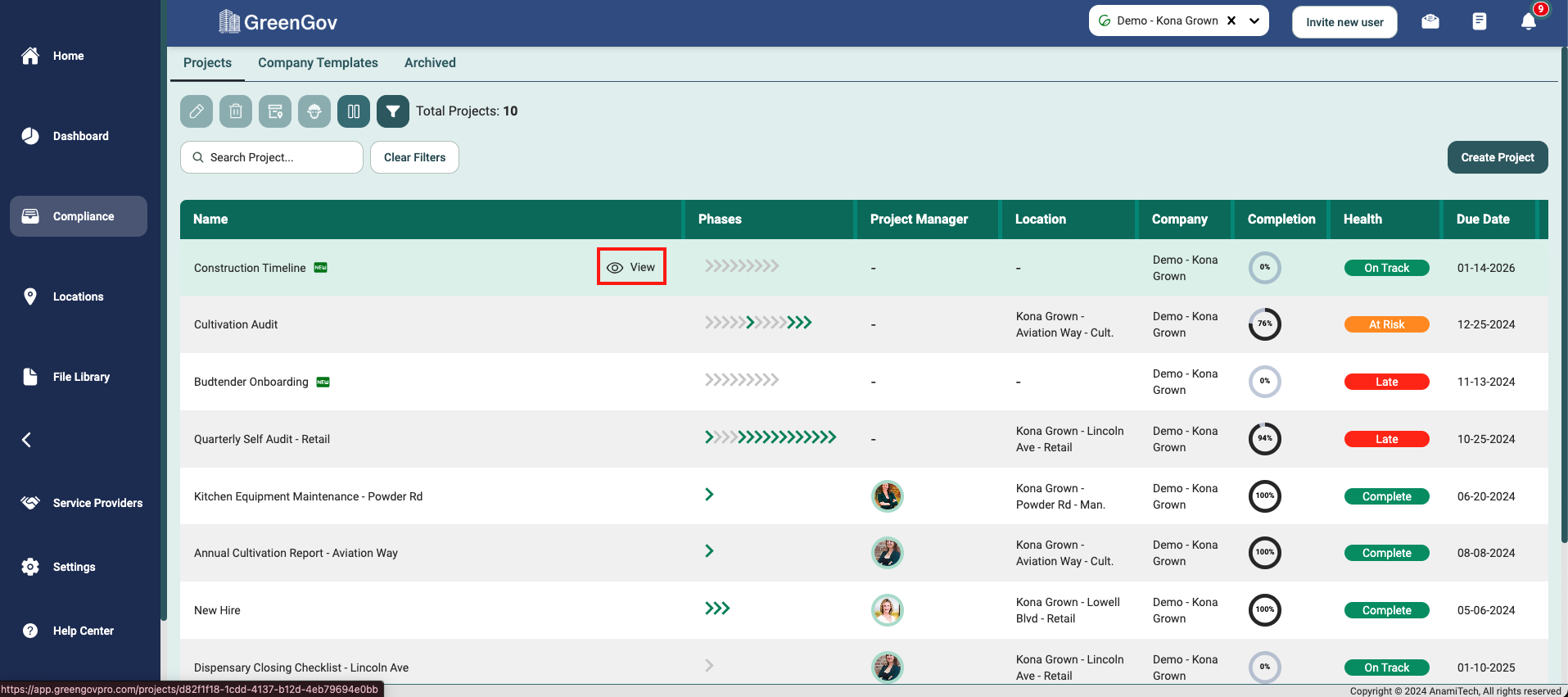
Task: Click the 100% completion ring for New Hire
Action: (1265, 610)
